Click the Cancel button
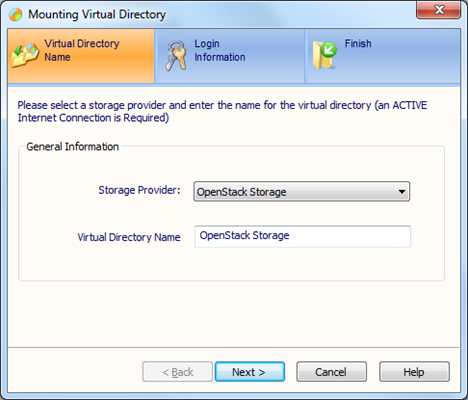468x400 pixels. click(331, 372)
